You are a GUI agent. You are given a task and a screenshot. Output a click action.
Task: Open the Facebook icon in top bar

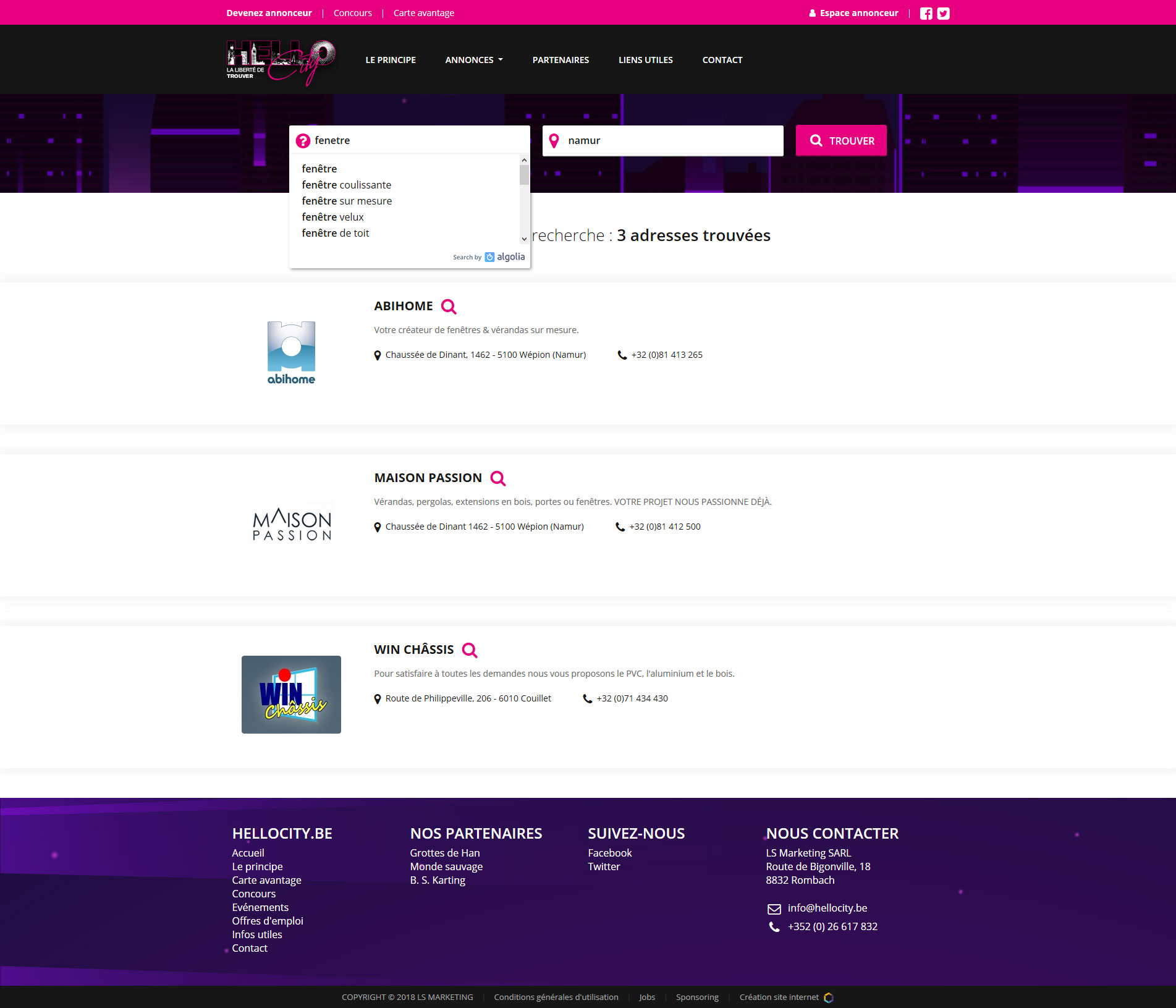pyautogui.click(x=926, y=13)
